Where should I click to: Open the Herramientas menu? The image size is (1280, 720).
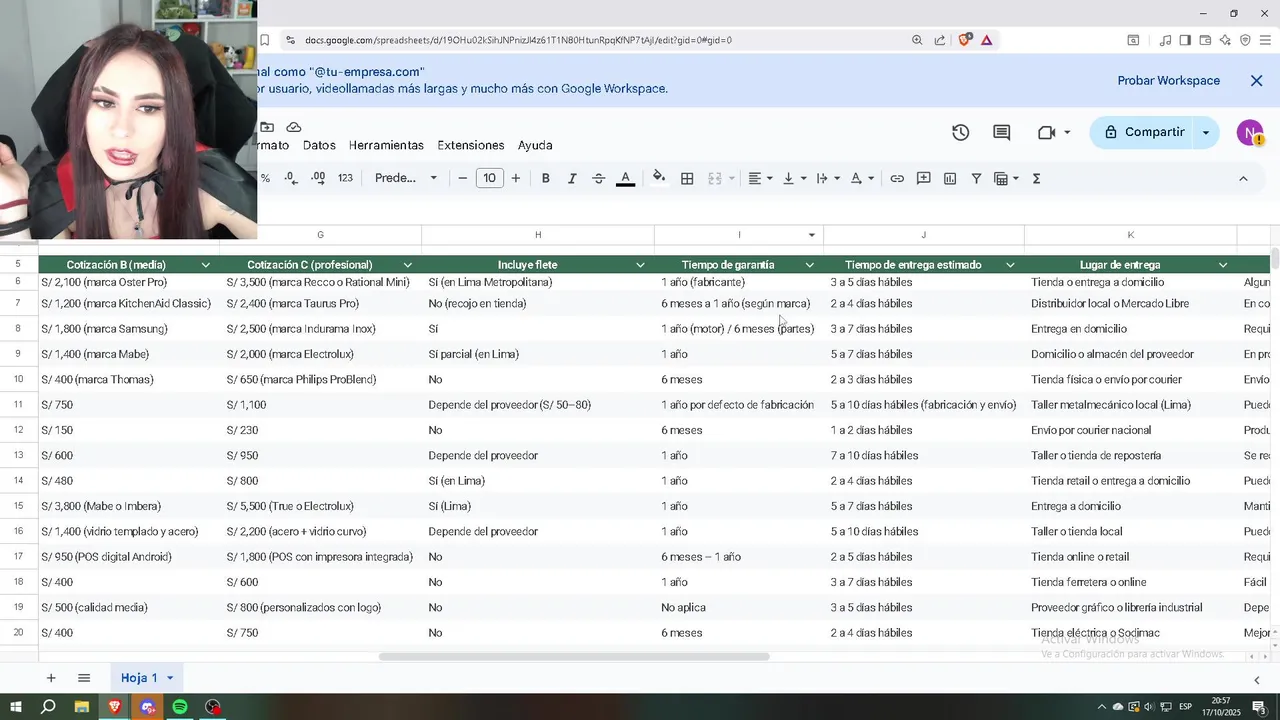coord(386,145)
